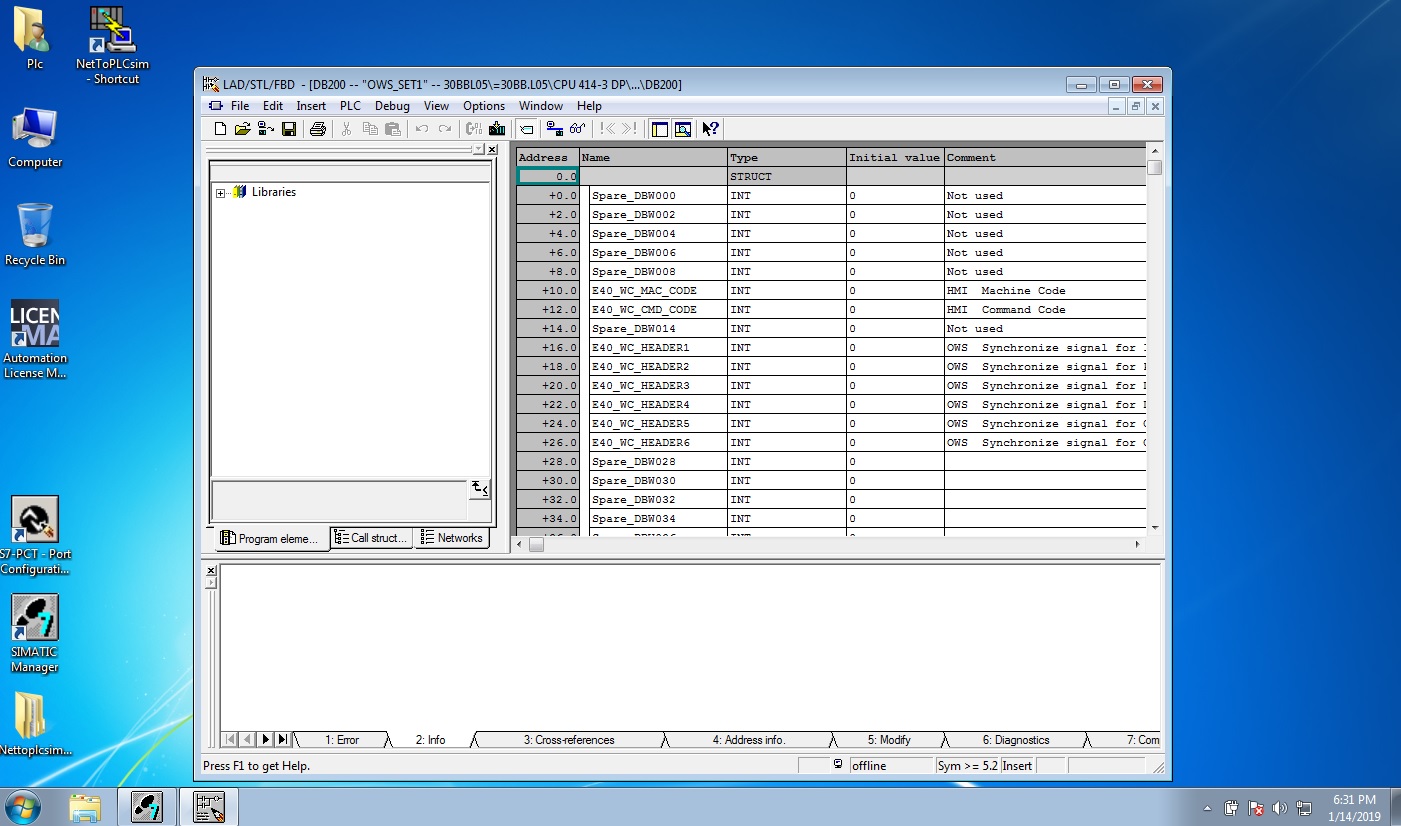Click the New block toolbar icon
The image size is (1401, 826).
(x=221, y=129)
